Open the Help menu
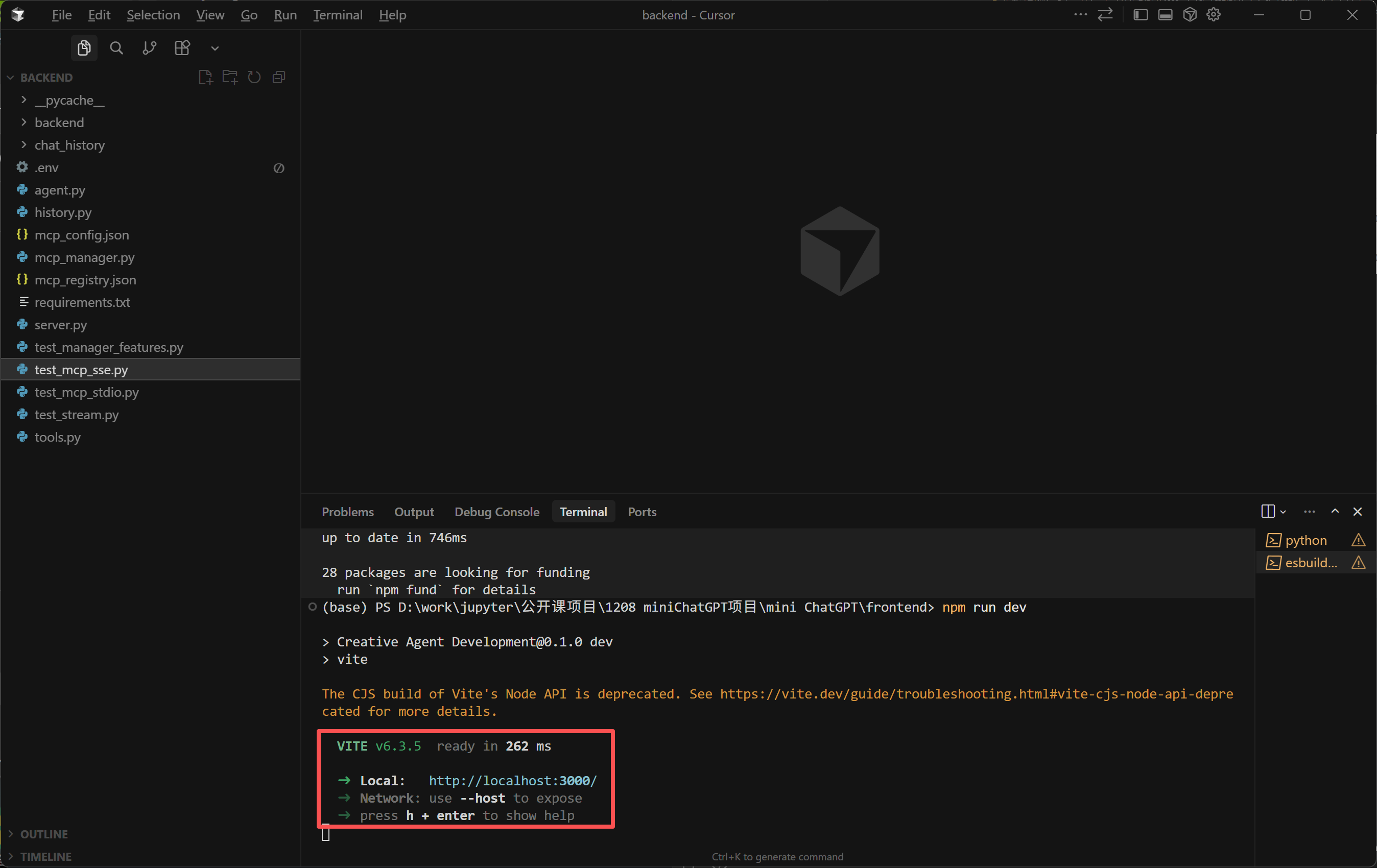The image size is (1377, 868). click(x=392, y=15)
